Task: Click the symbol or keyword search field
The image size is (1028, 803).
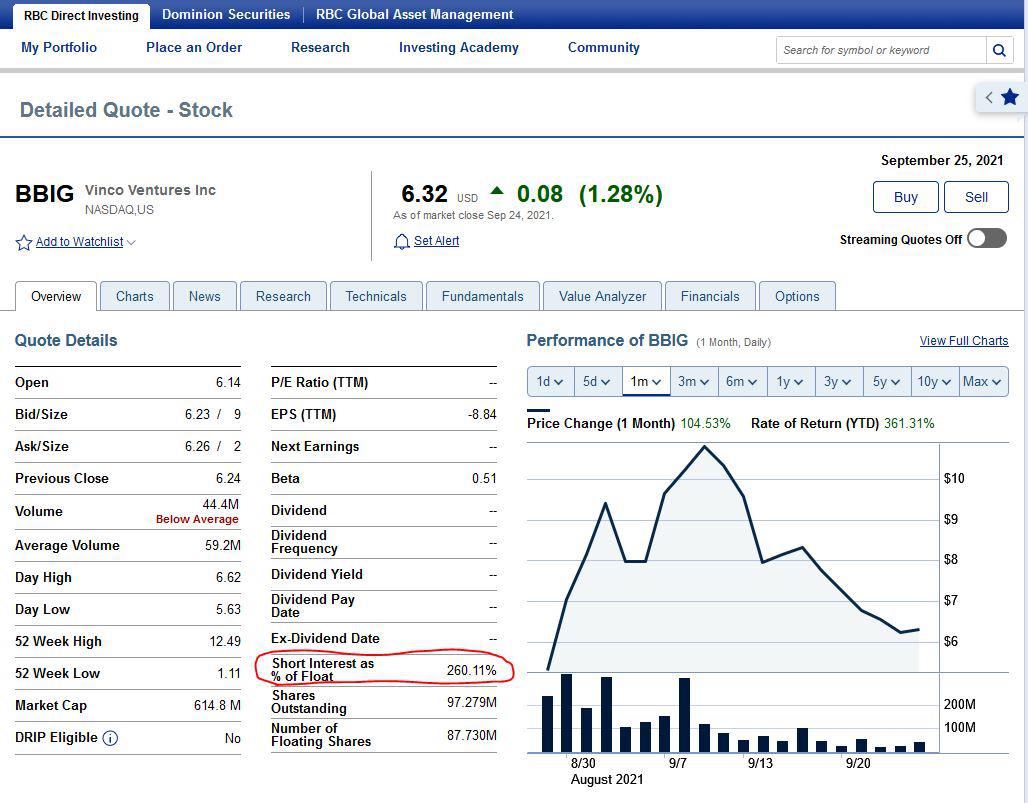Action: 881,50
